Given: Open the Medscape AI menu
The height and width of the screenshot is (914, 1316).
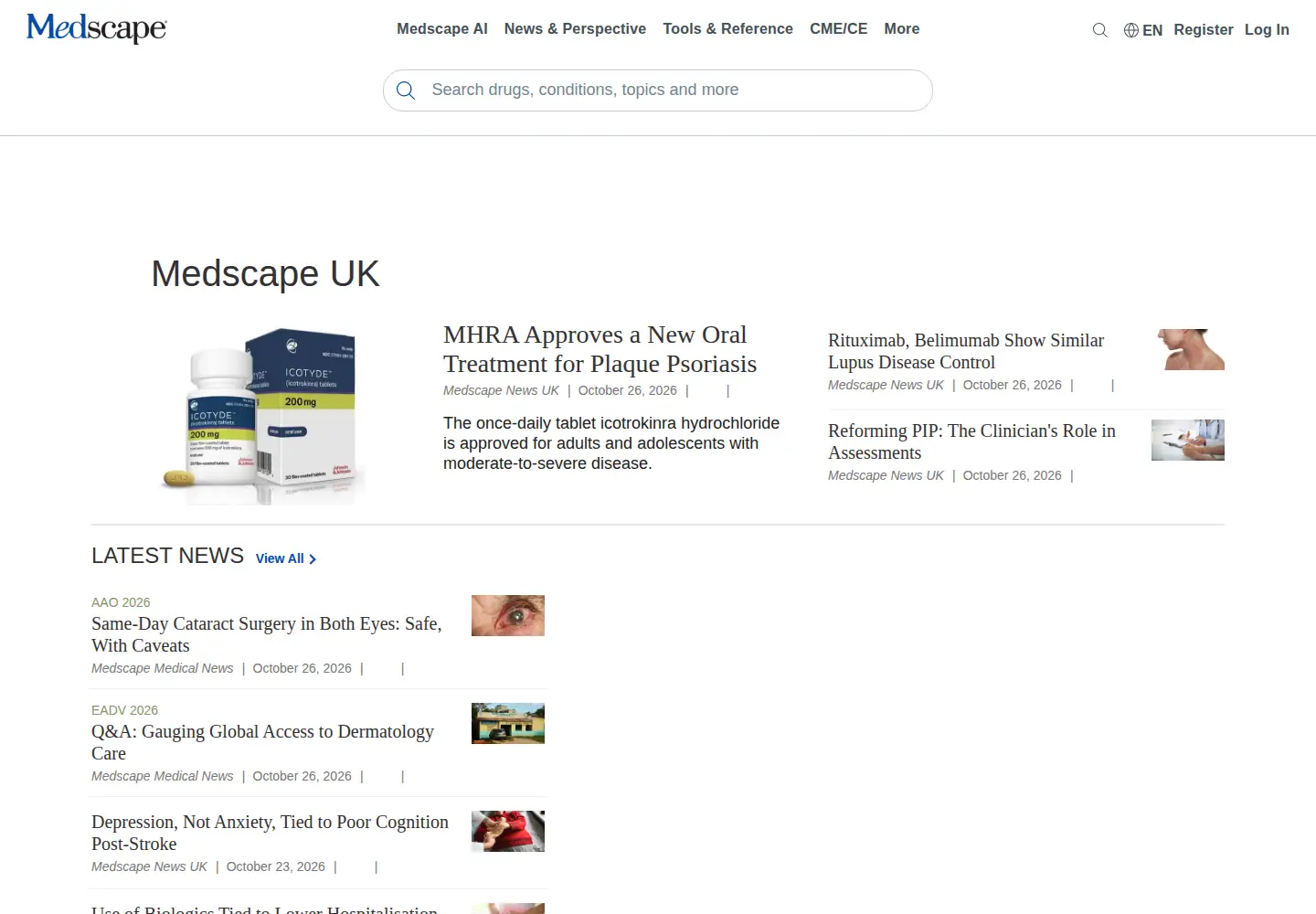Looking at the screenshot, I should [442, 29].
